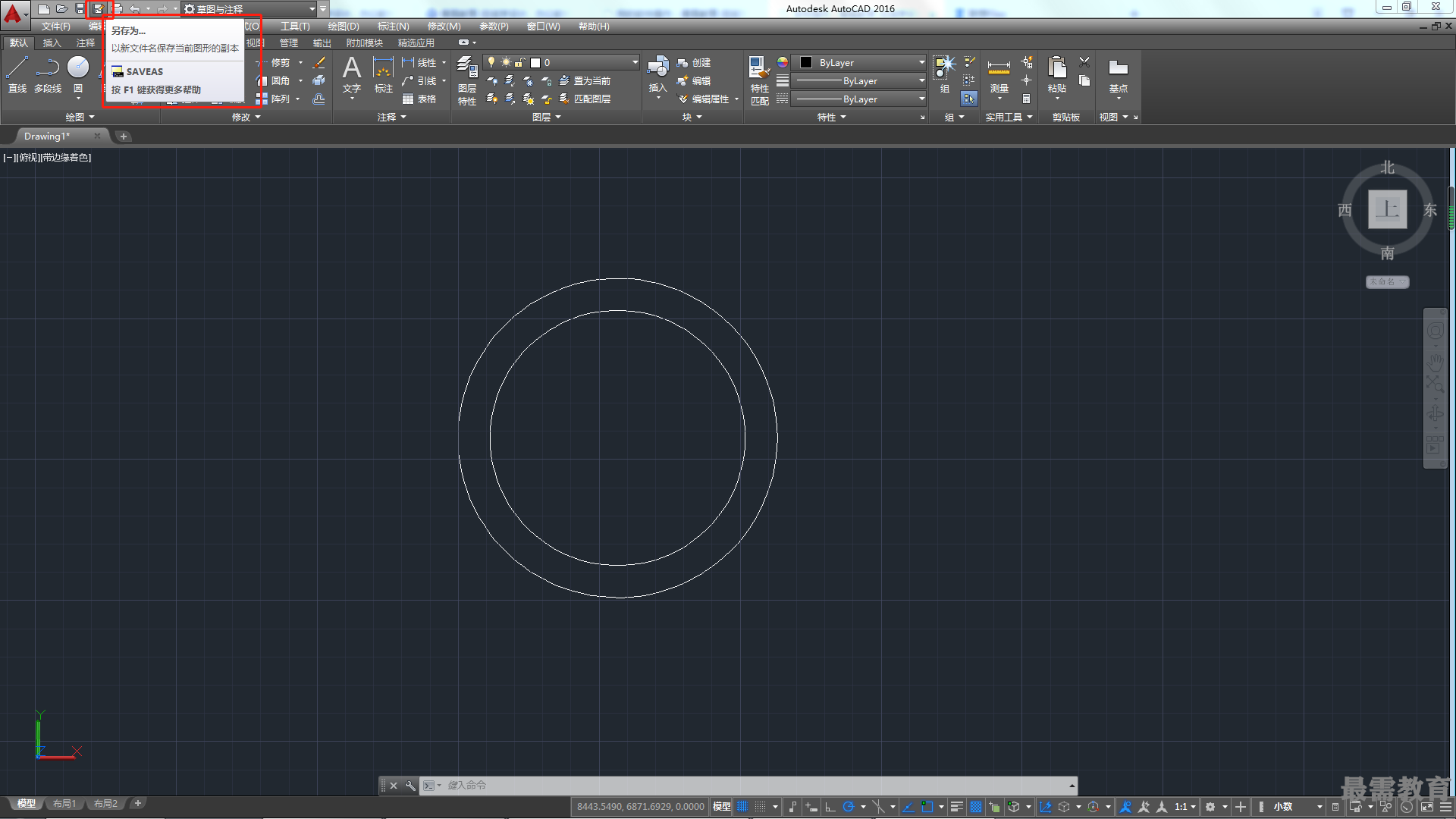This screenshot has height=819, width=1456.
Task: Expand the 绘图 panel
Action: [x=80, y=117]
